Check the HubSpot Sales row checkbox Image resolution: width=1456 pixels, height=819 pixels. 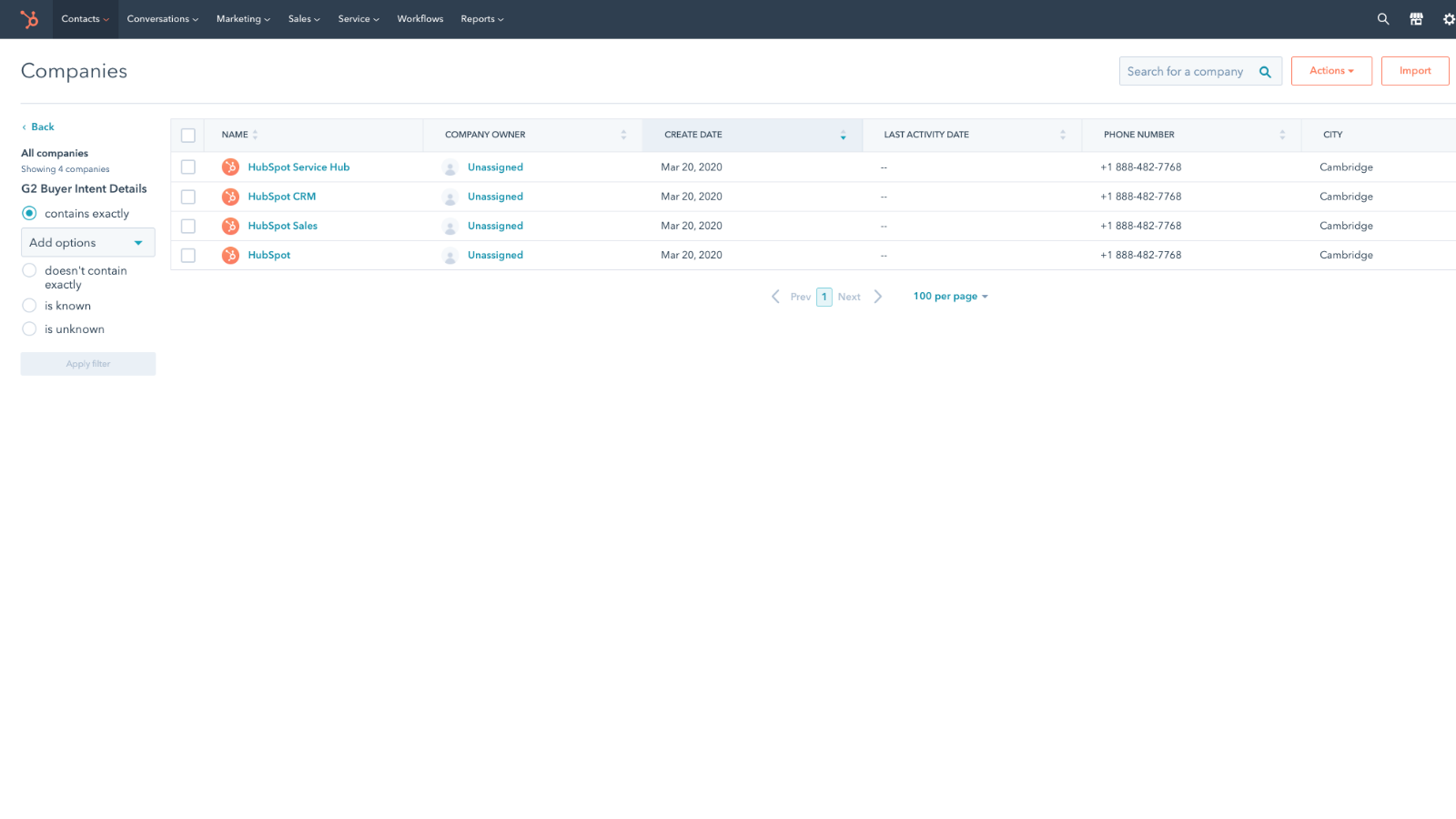188,226
